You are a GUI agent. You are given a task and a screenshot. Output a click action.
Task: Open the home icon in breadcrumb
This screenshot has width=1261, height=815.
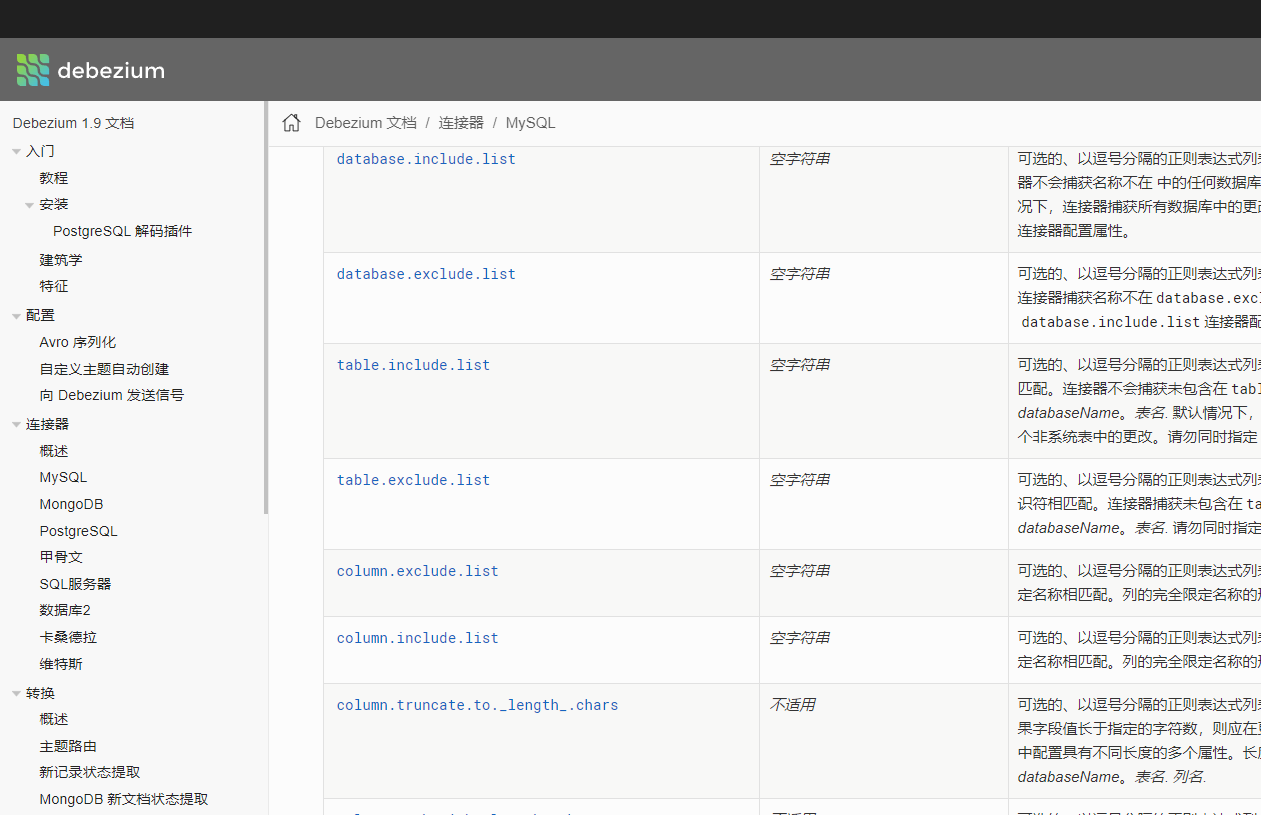tap(291, 123)
